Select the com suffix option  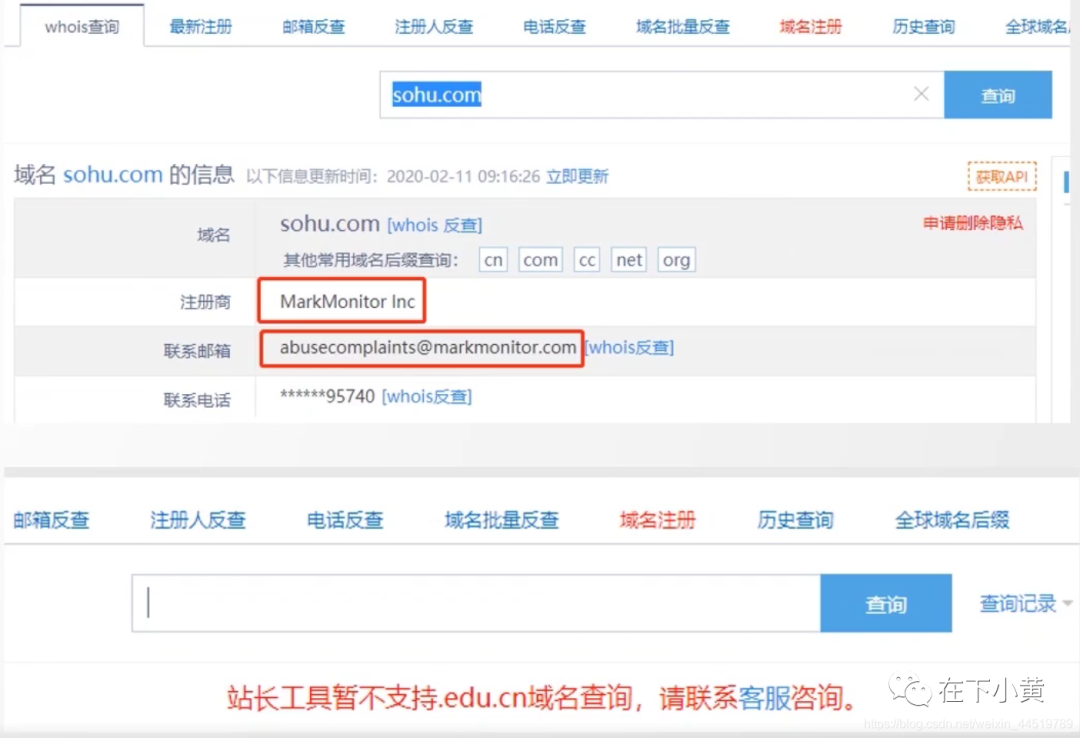pos(541,260)
